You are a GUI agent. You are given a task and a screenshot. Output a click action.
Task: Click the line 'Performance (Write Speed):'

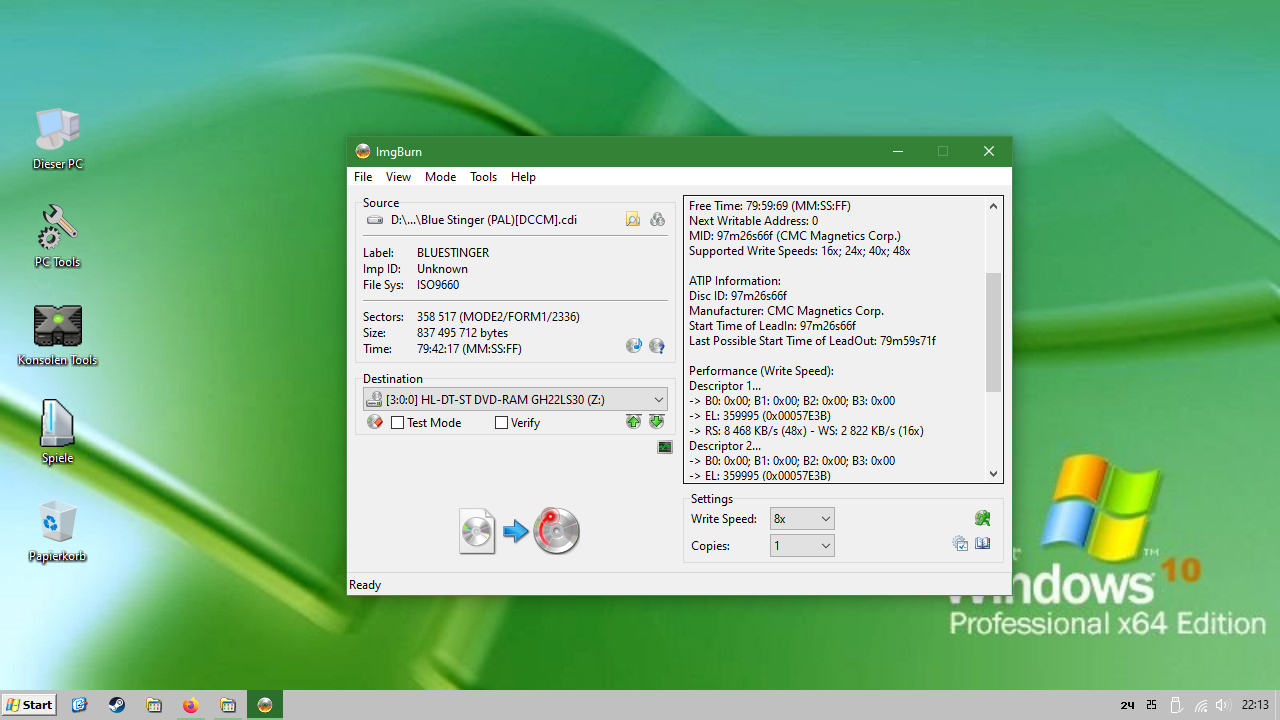click(761, 371)
